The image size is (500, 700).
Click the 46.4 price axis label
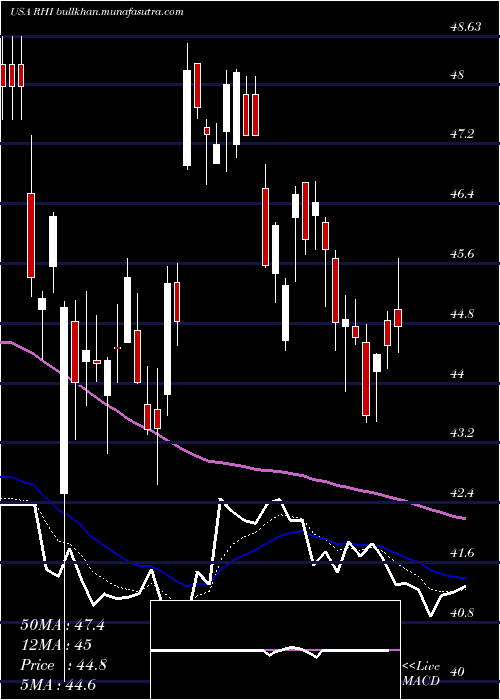tap(462, 194)
